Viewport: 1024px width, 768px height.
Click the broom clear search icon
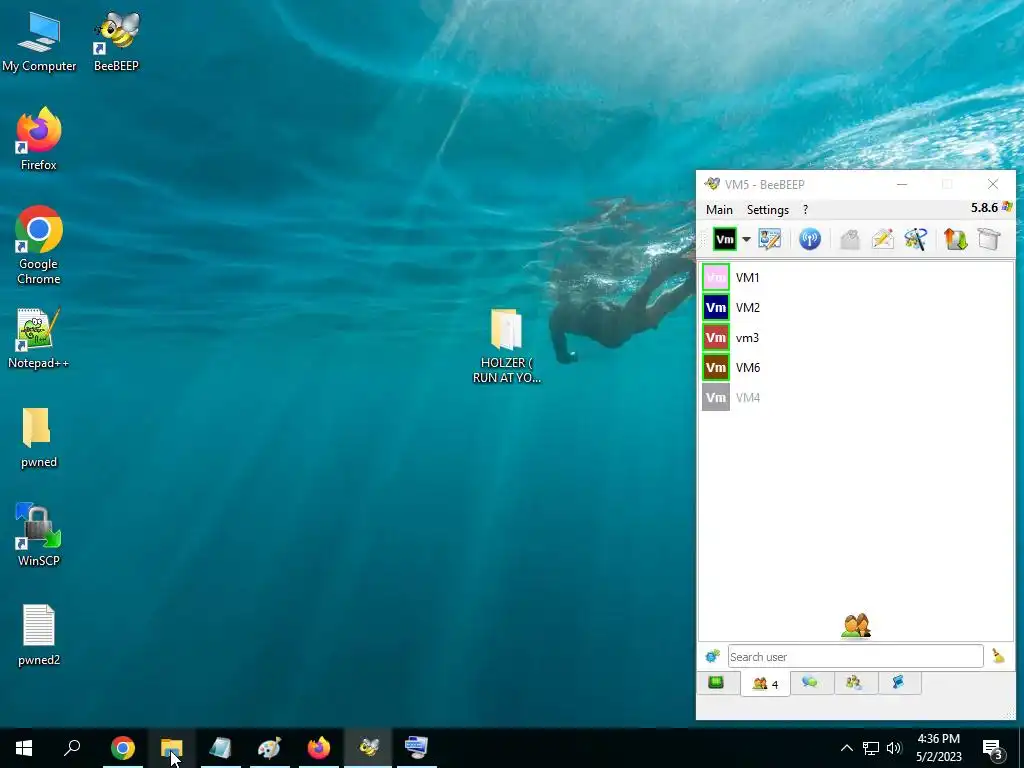(998, 656)
